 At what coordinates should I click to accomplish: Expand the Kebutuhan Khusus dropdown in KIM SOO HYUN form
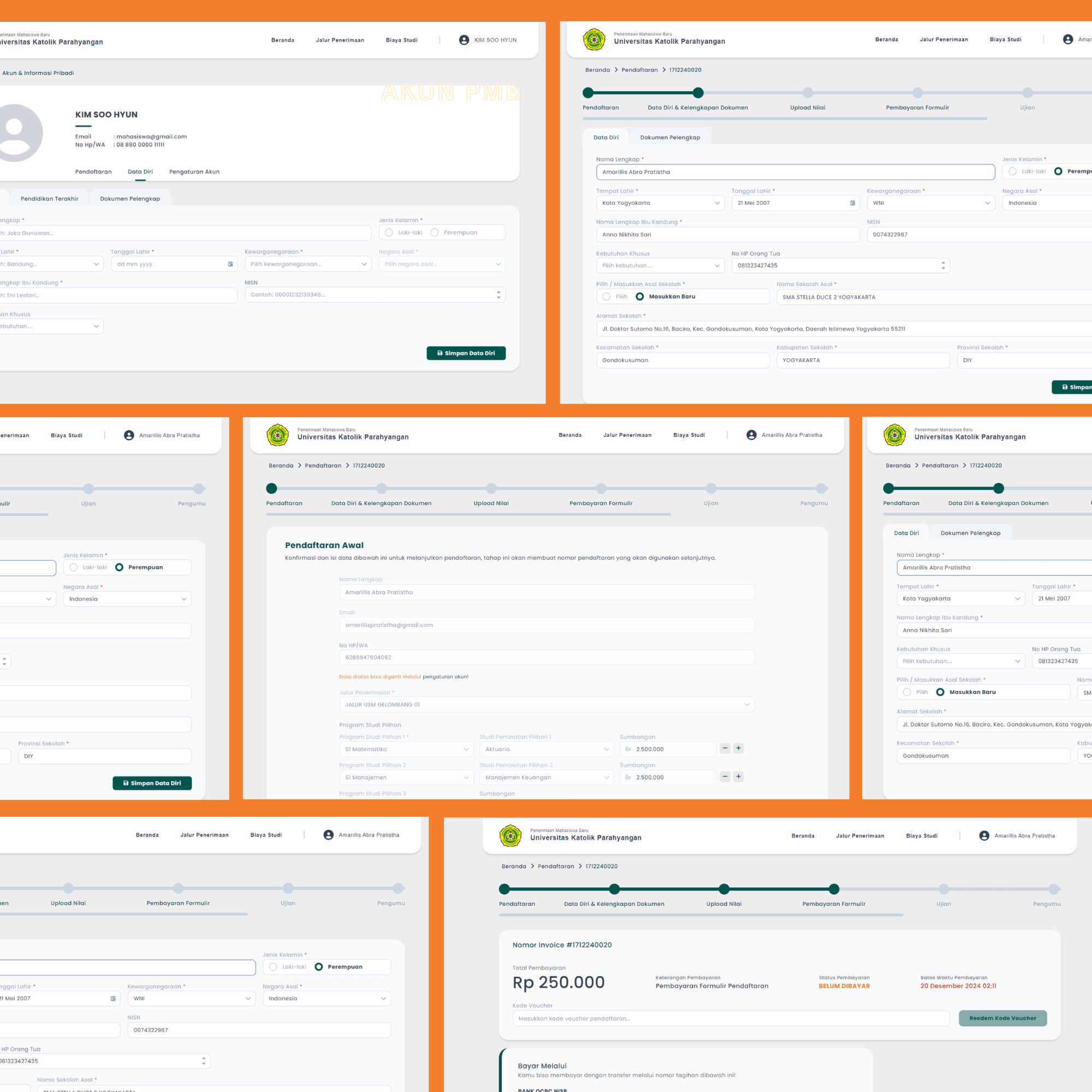click(51, 326)
